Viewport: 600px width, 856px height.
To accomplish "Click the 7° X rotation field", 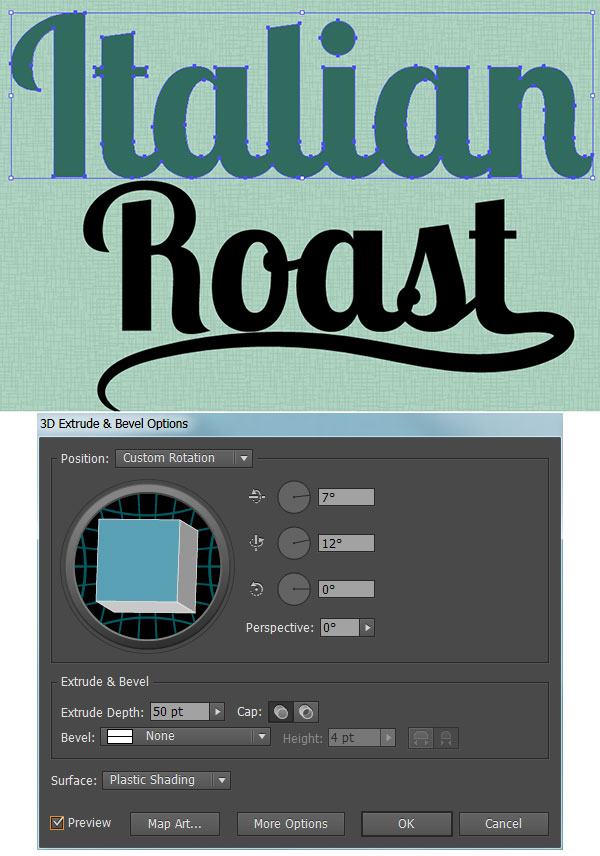I will click(x=346, y=497).
